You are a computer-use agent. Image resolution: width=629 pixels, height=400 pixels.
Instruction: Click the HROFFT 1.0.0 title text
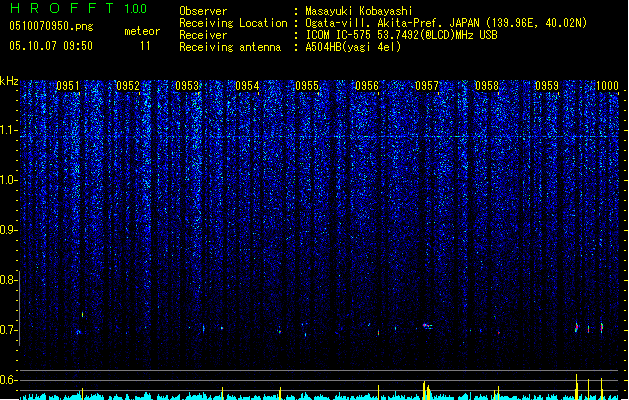click(78, 8)
